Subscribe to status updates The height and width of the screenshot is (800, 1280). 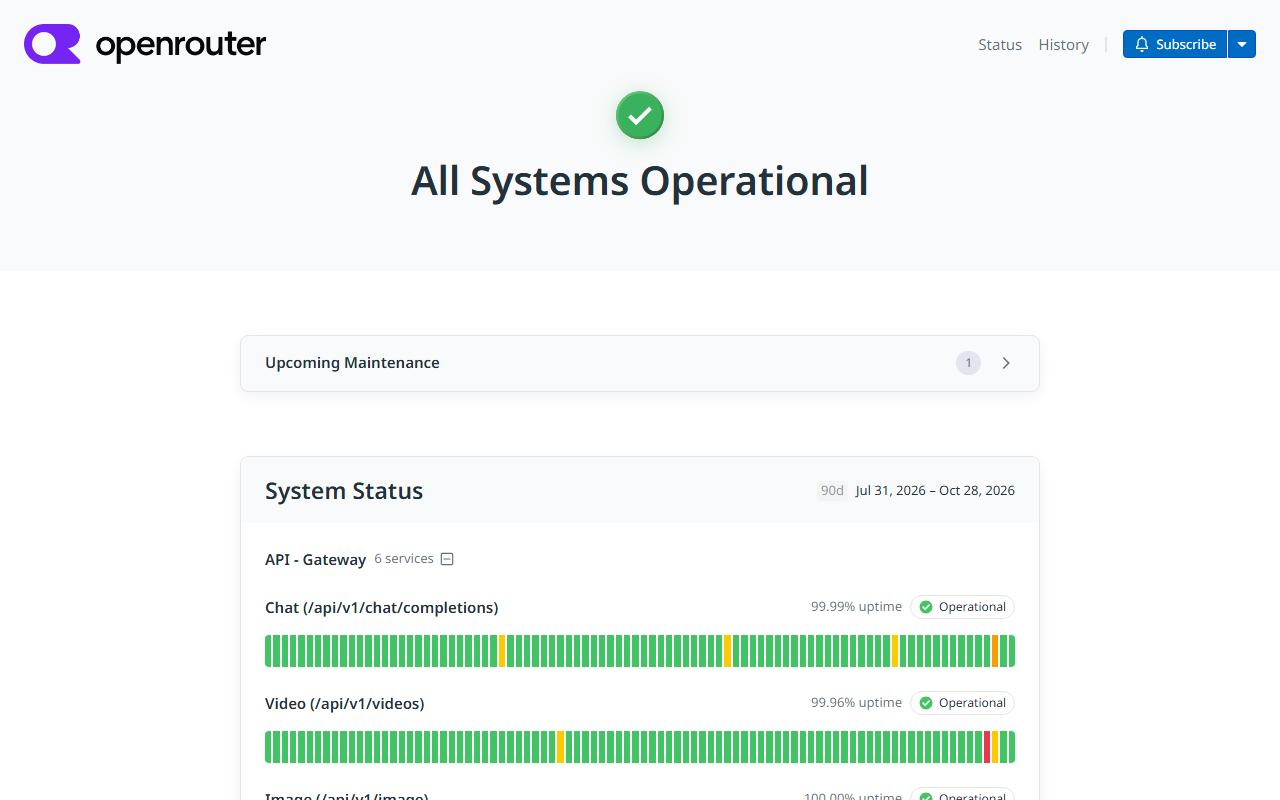pyautogui.click(x=1175, y=44)
